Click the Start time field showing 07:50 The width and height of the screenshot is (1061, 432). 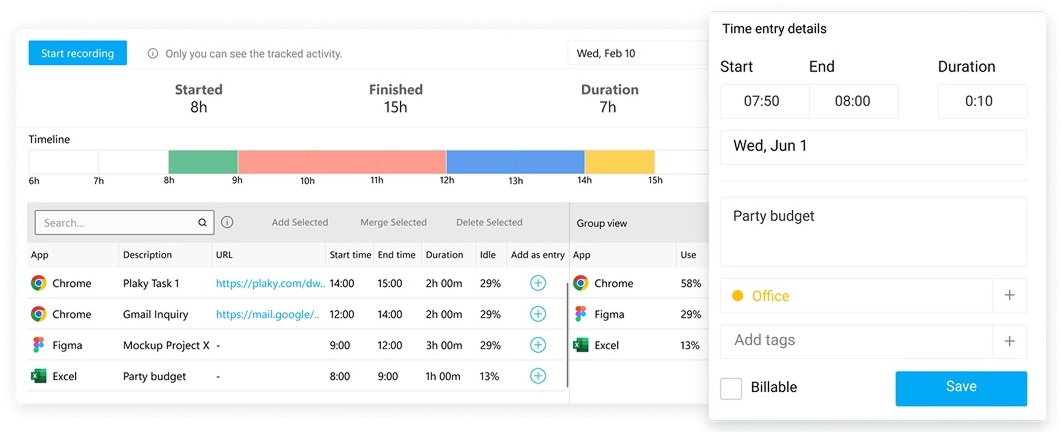pos(762,101)
